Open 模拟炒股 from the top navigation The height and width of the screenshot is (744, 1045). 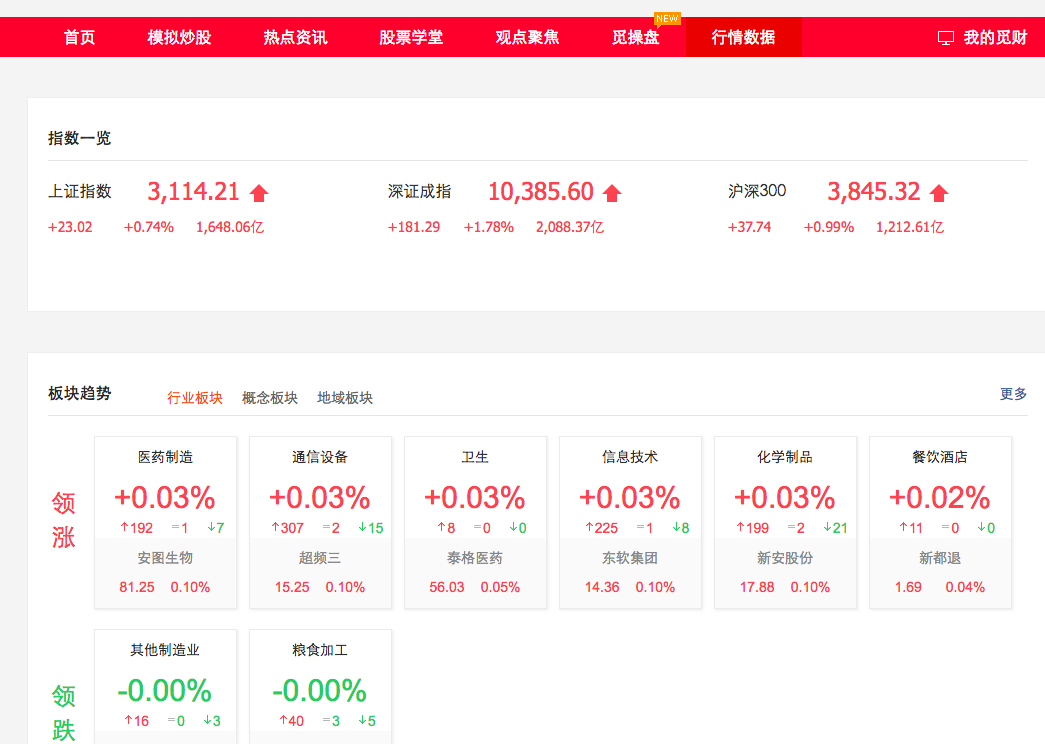pos(178,36)
